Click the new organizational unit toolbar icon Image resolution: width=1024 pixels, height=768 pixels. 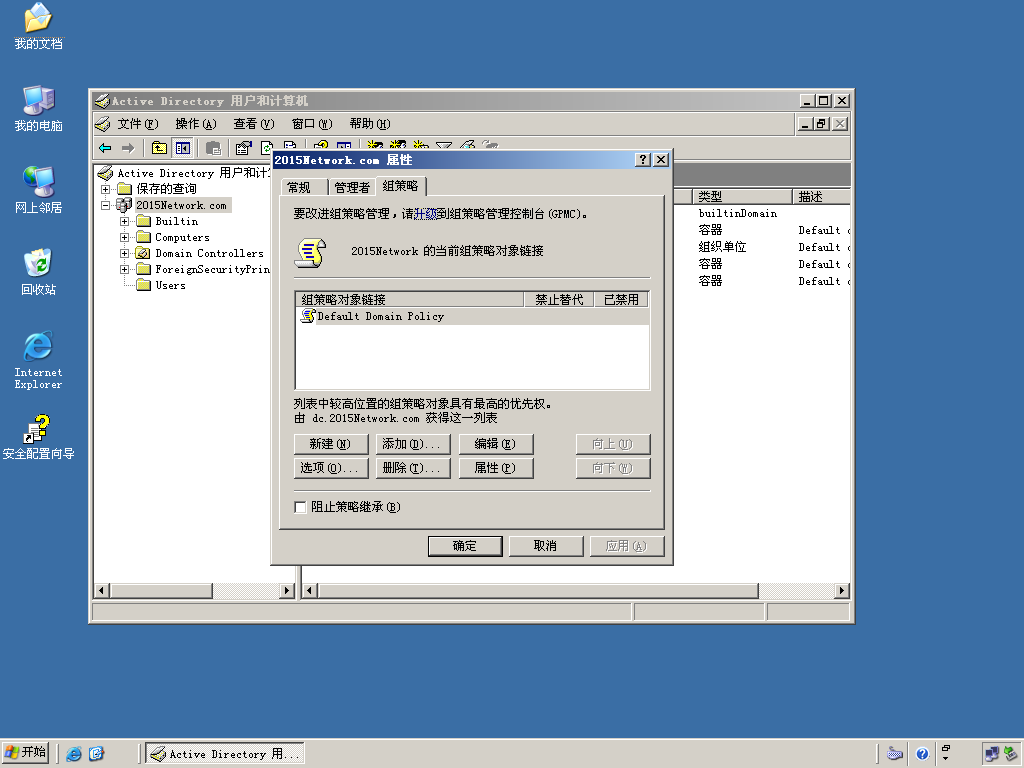(421, 145)
